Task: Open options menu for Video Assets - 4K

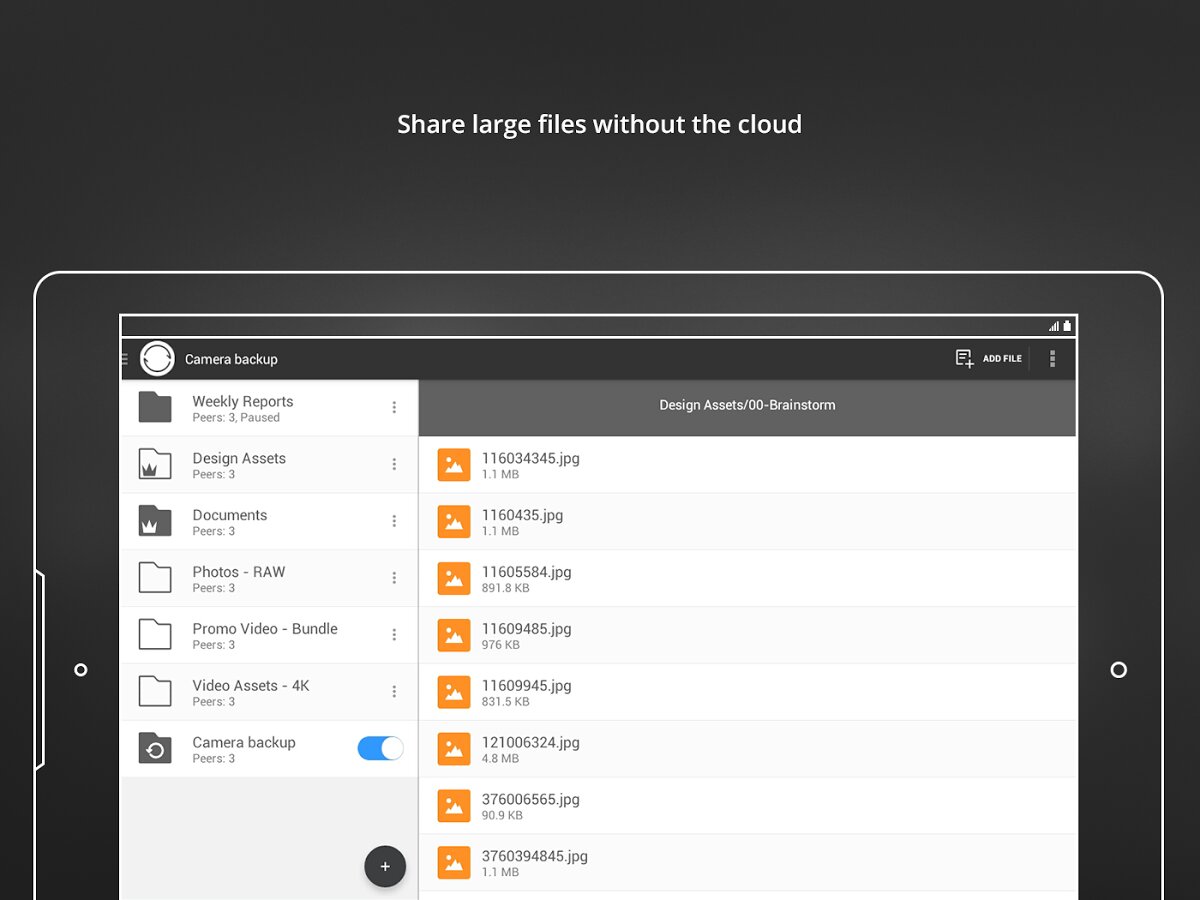Action: coord(394,691)
